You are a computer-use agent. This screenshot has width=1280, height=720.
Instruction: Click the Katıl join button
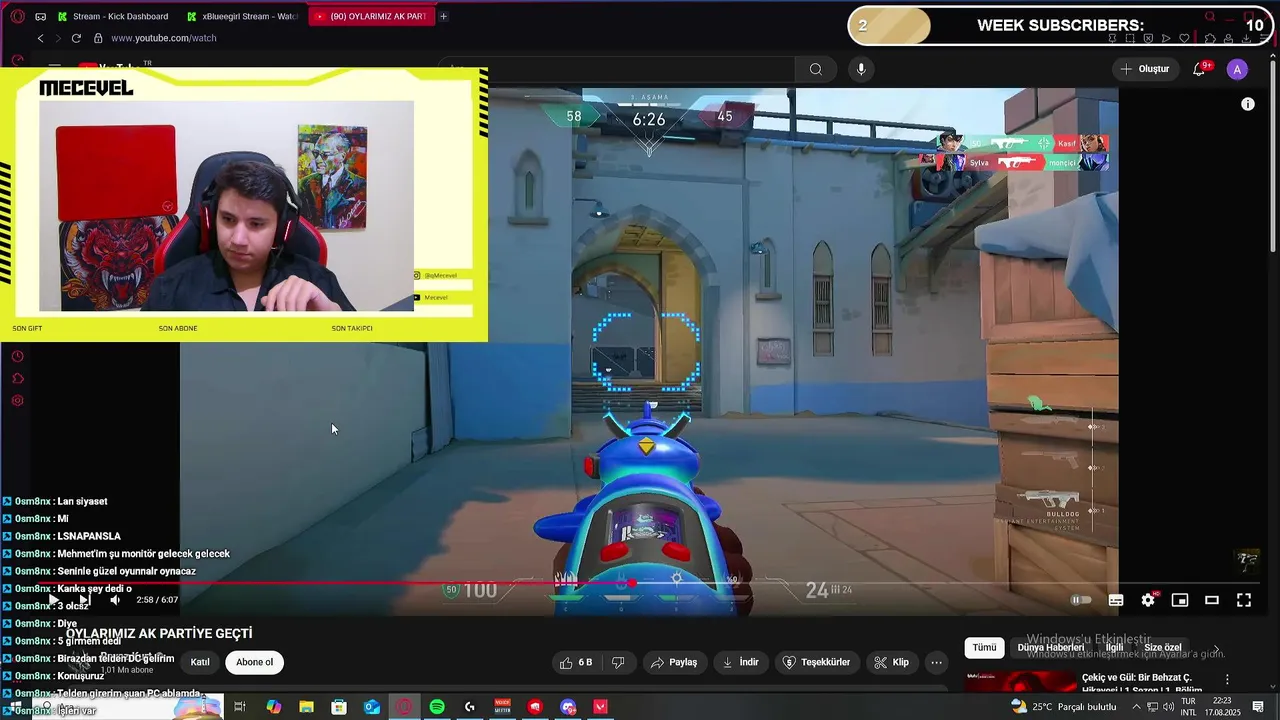pos(200,662)
